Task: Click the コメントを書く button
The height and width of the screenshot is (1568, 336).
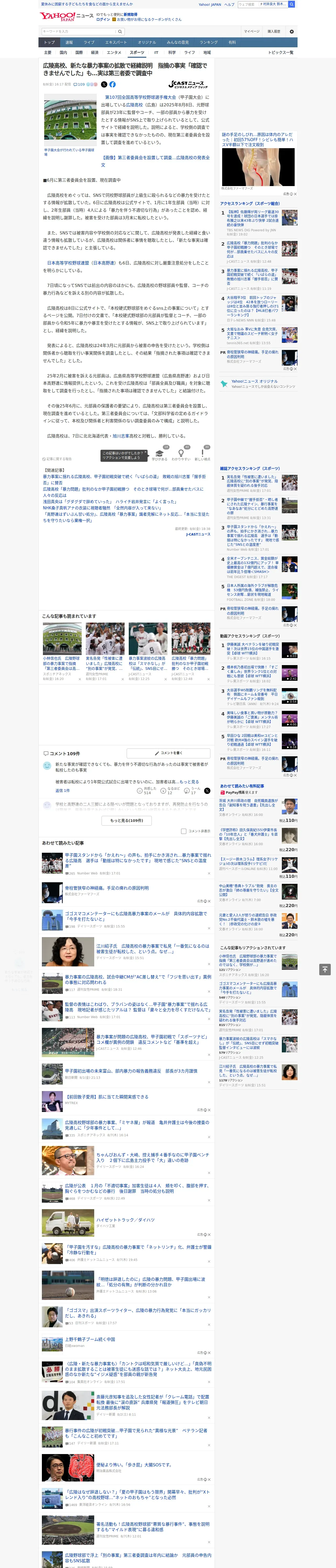Action: point(168,754)
